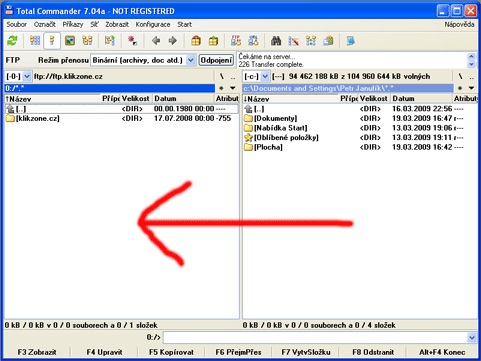
Task: Open the transfer mode Binární dropdown
Action: [143, 60]
